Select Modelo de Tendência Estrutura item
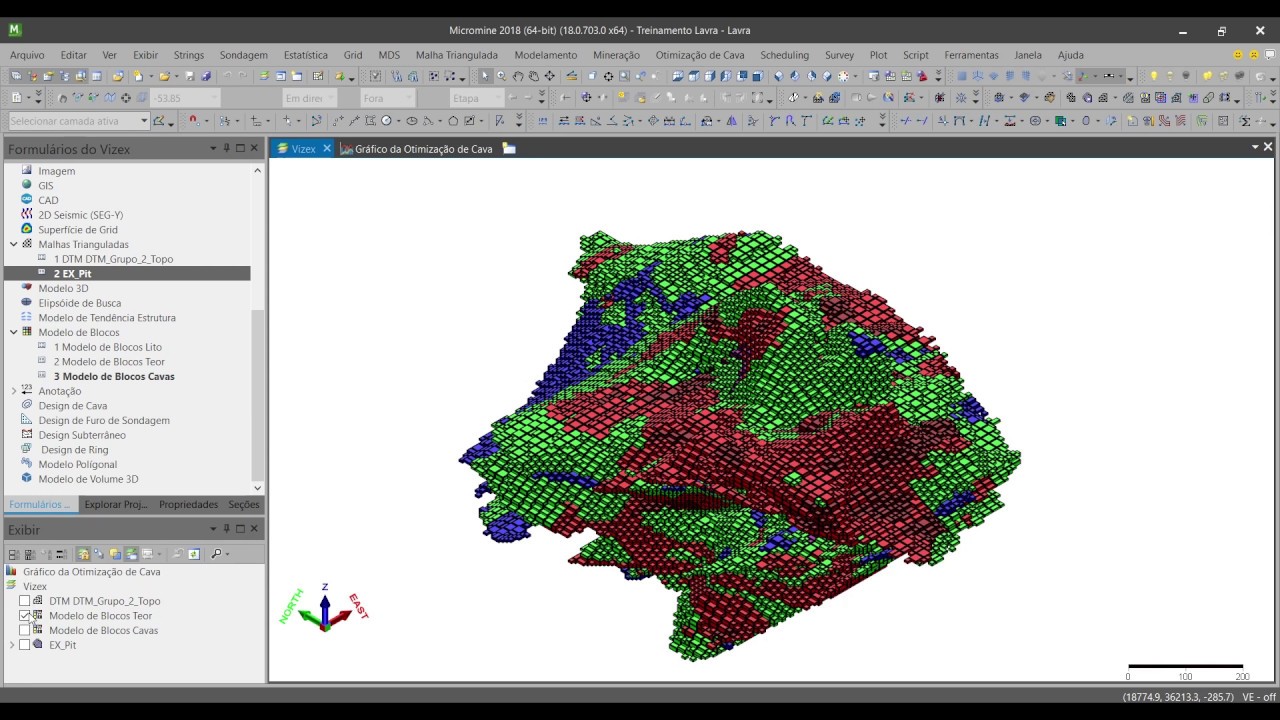This screenshot has width=1280, height=720. (x=107, y=317)
